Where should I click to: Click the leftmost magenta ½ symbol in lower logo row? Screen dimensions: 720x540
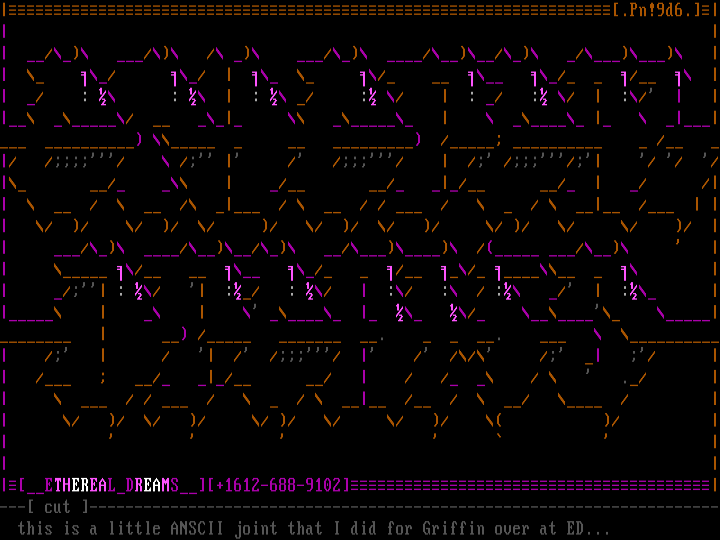point(139,291)
